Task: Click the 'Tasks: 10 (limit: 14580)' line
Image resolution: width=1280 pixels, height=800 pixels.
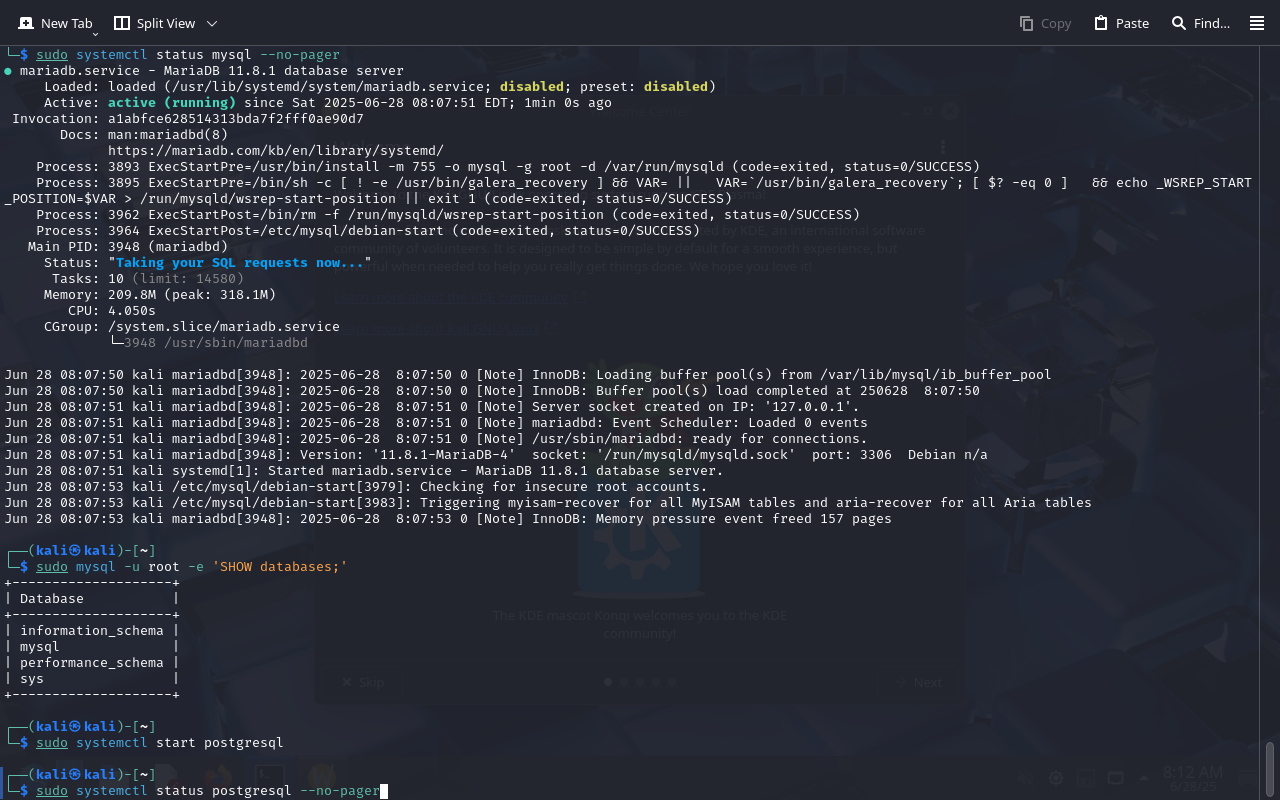Action: [148, 279]
